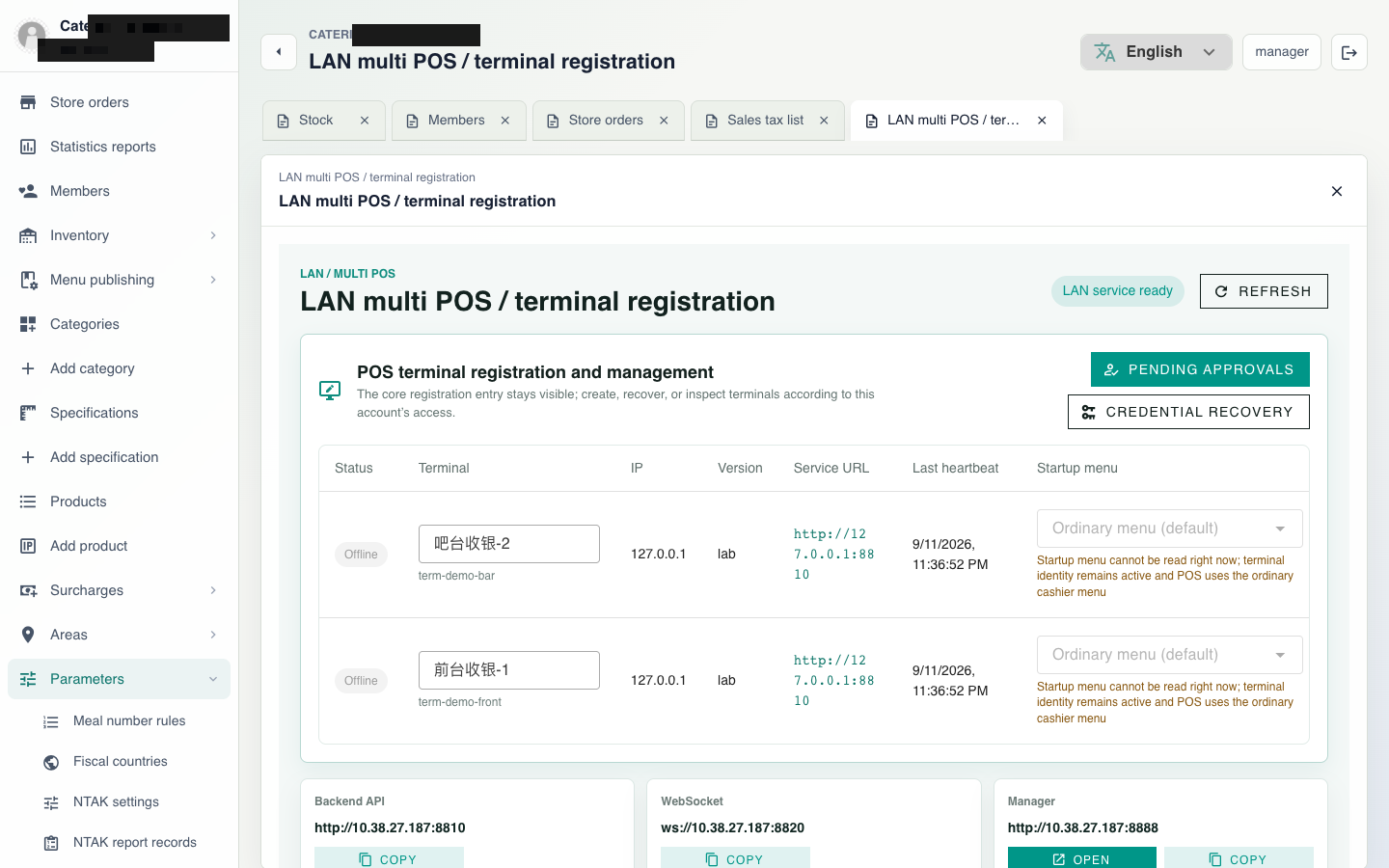Close the Stock tab
This screenshot has height=868, width=1389.
[x=365, y=121]
